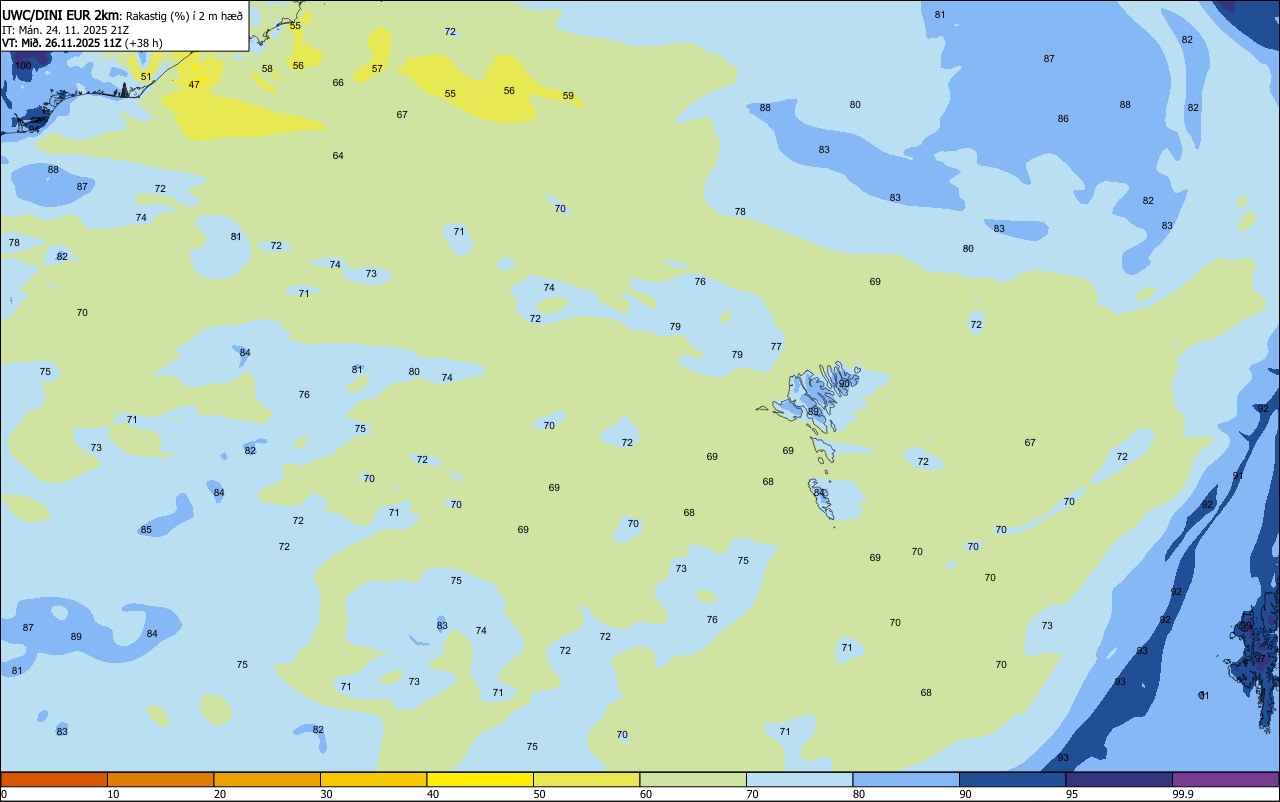Click the legend tick label '50'
This screenshot has width=1280, height=802.
pyautogui.click(x=539, y=794)
